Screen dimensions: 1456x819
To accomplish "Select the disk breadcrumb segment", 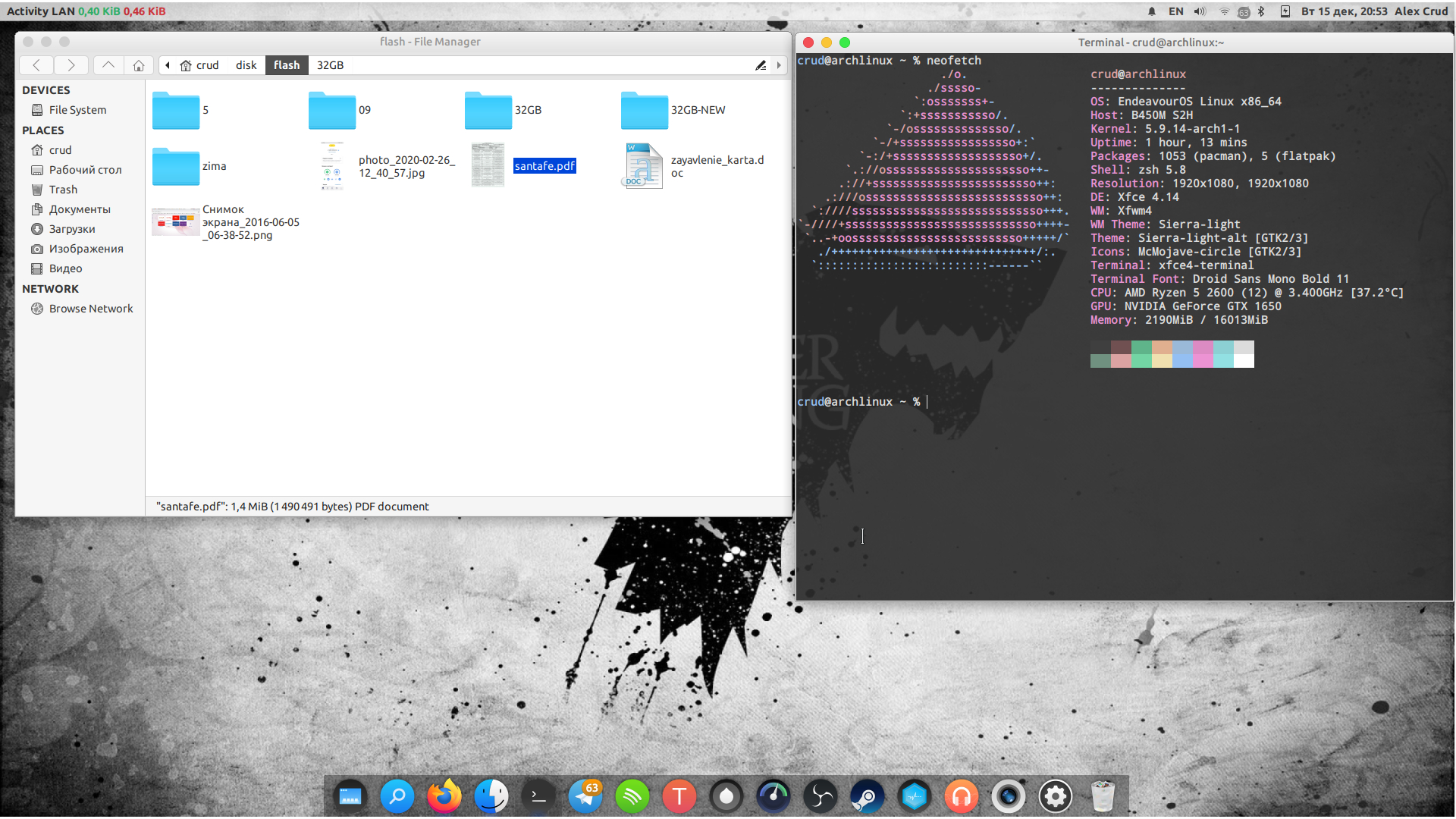I will [245, 65].
